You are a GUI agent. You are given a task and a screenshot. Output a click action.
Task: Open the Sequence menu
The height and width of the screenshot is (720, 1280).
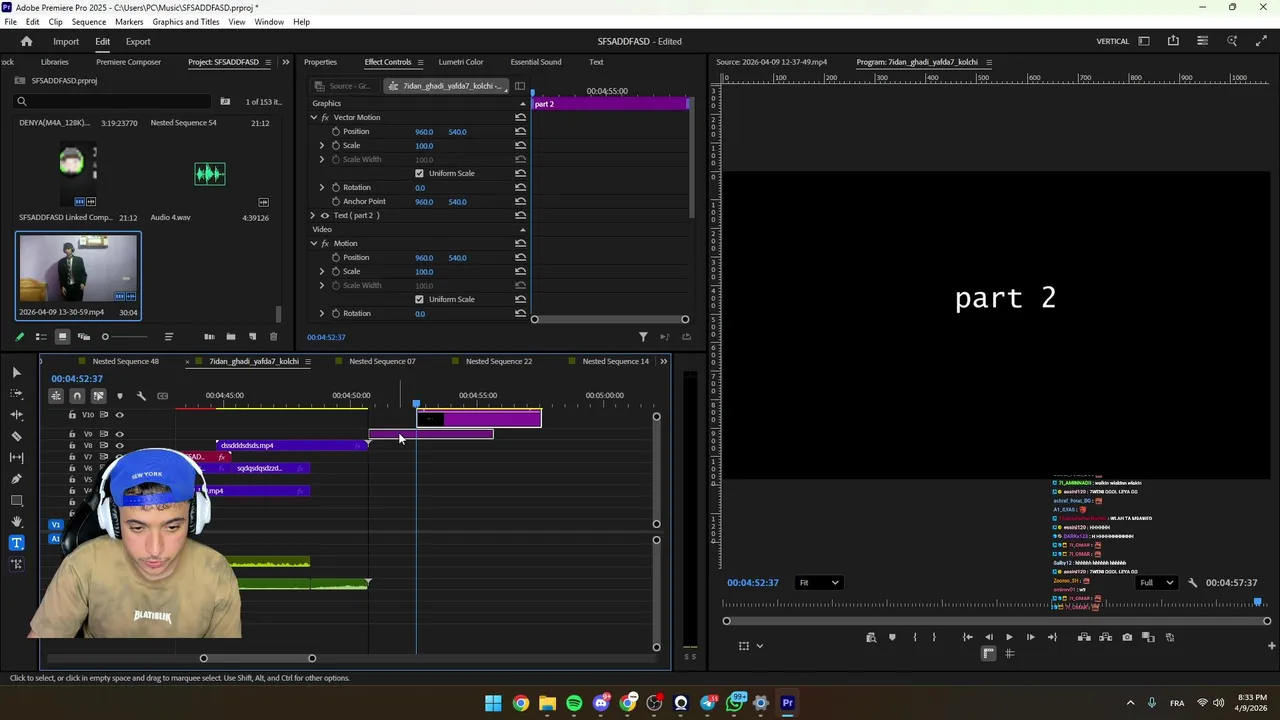[88, 21]
